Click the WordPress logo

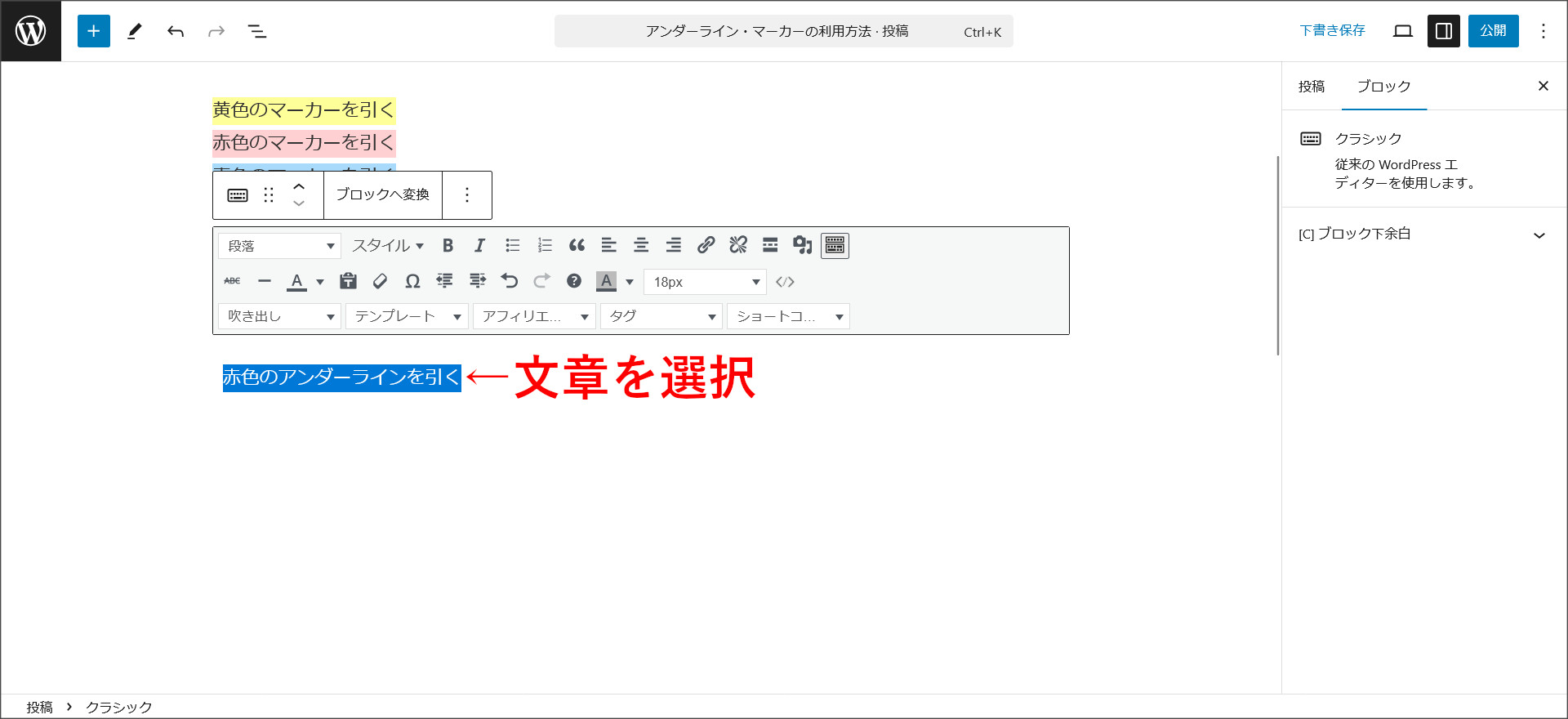coord(31,31)
